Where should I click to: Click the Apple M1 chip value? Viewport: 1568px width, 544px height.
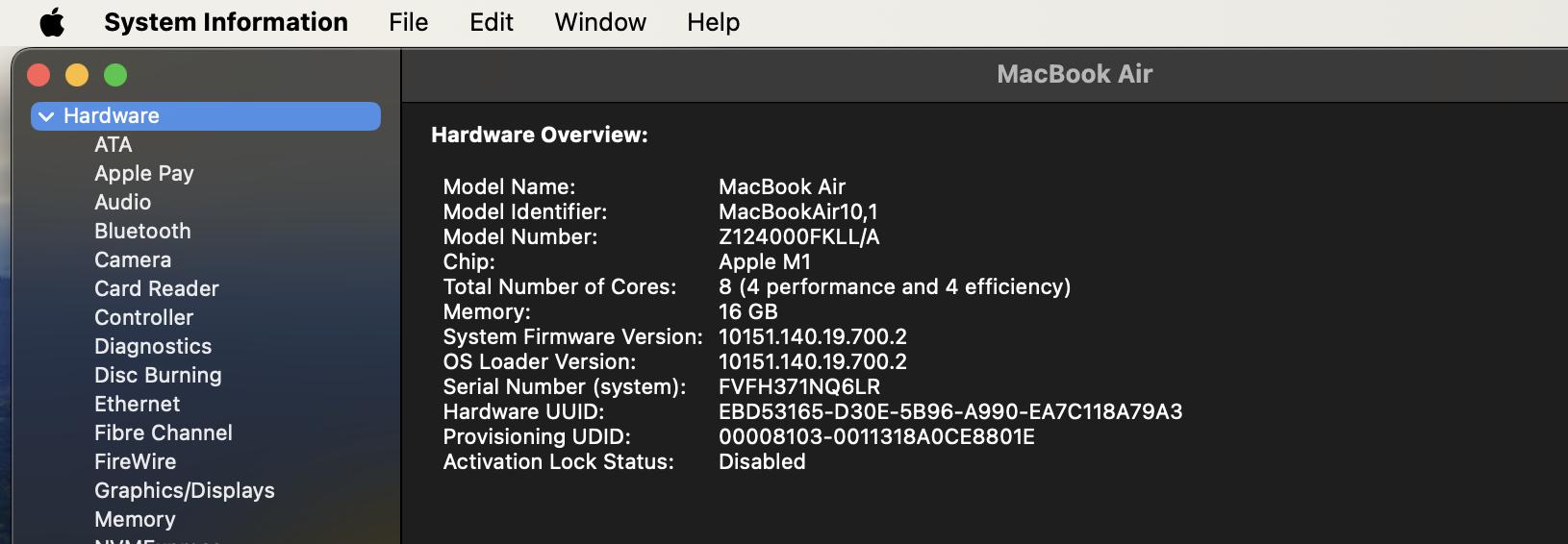point(765,262)
